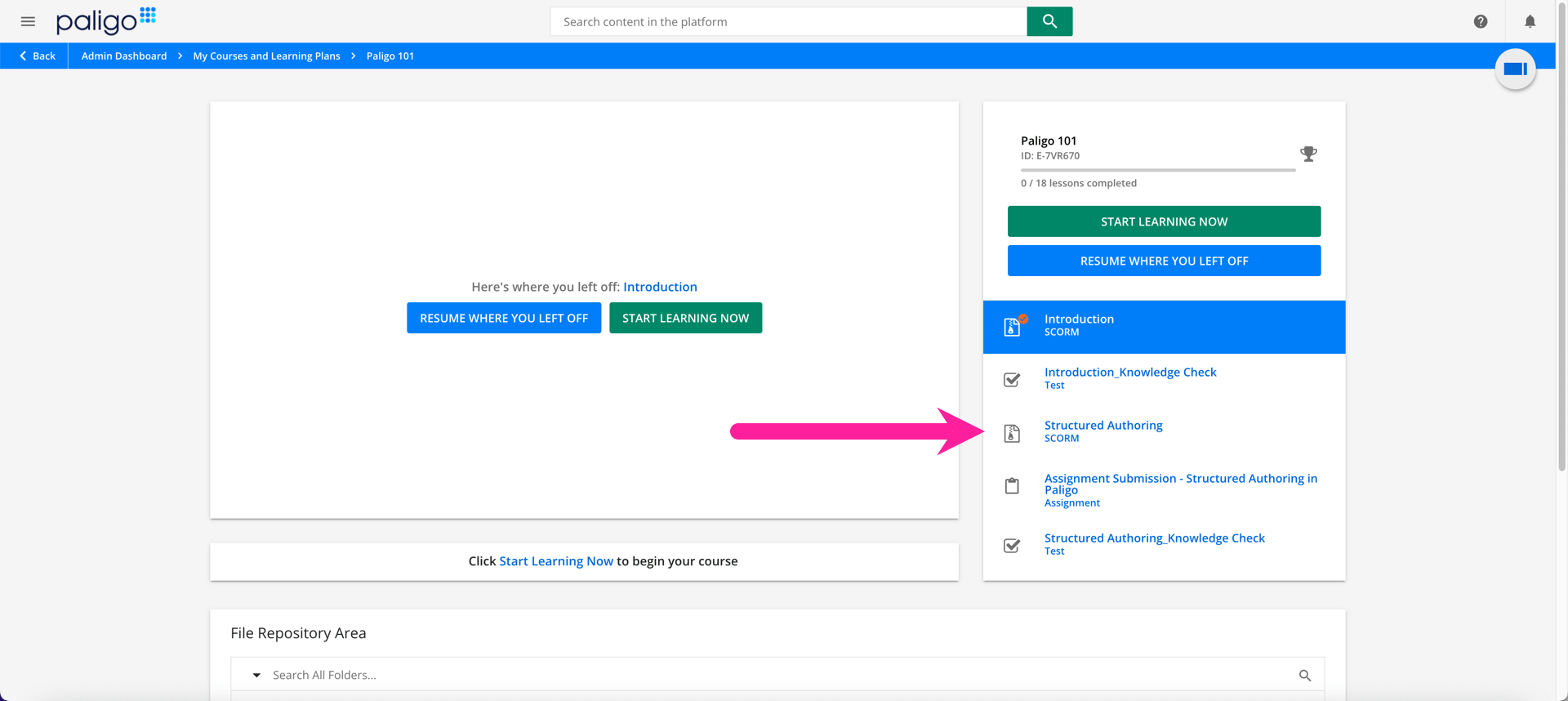Open the hamburger main menu
This screenshot has width=1568, height=701.
(x=28, y=21)
